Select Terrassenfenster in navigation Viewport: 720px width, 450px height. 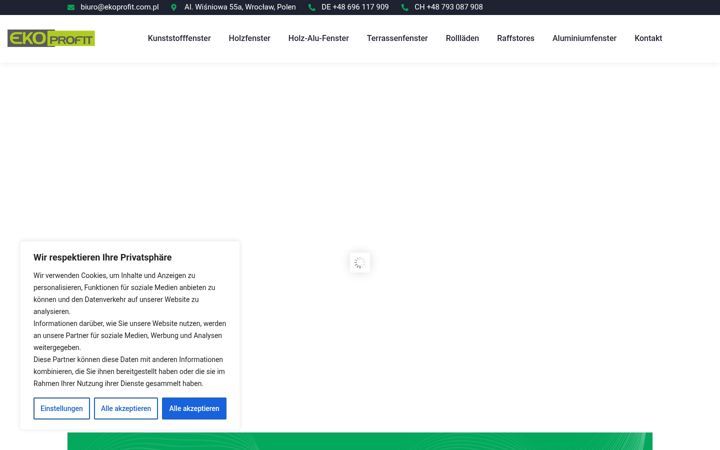pyautogui.click(x=397, y=38)
